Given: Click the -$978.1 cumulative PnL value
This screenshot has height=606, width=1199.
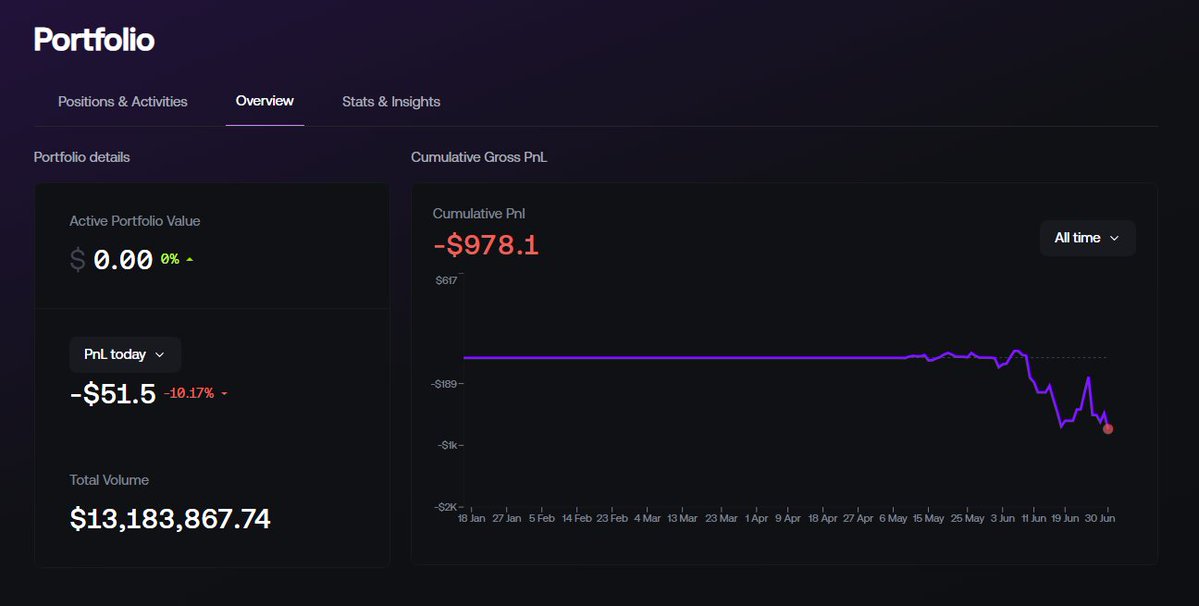Looking at the screenshot, I should (x=486, y=245).
